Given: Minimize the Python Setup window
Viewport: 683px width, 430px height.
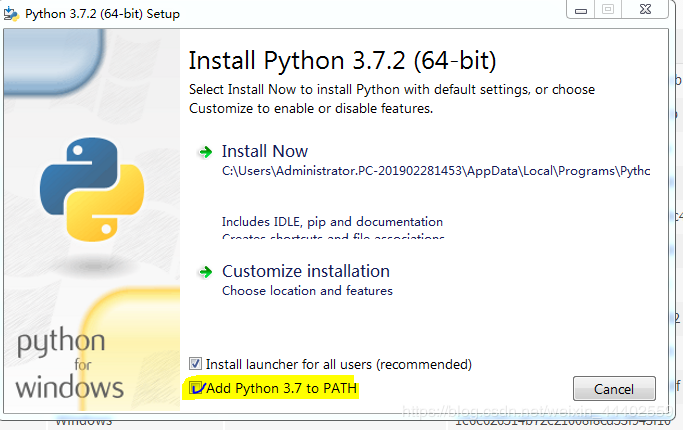Looking at the screenshot, I should tap(581, 9).
